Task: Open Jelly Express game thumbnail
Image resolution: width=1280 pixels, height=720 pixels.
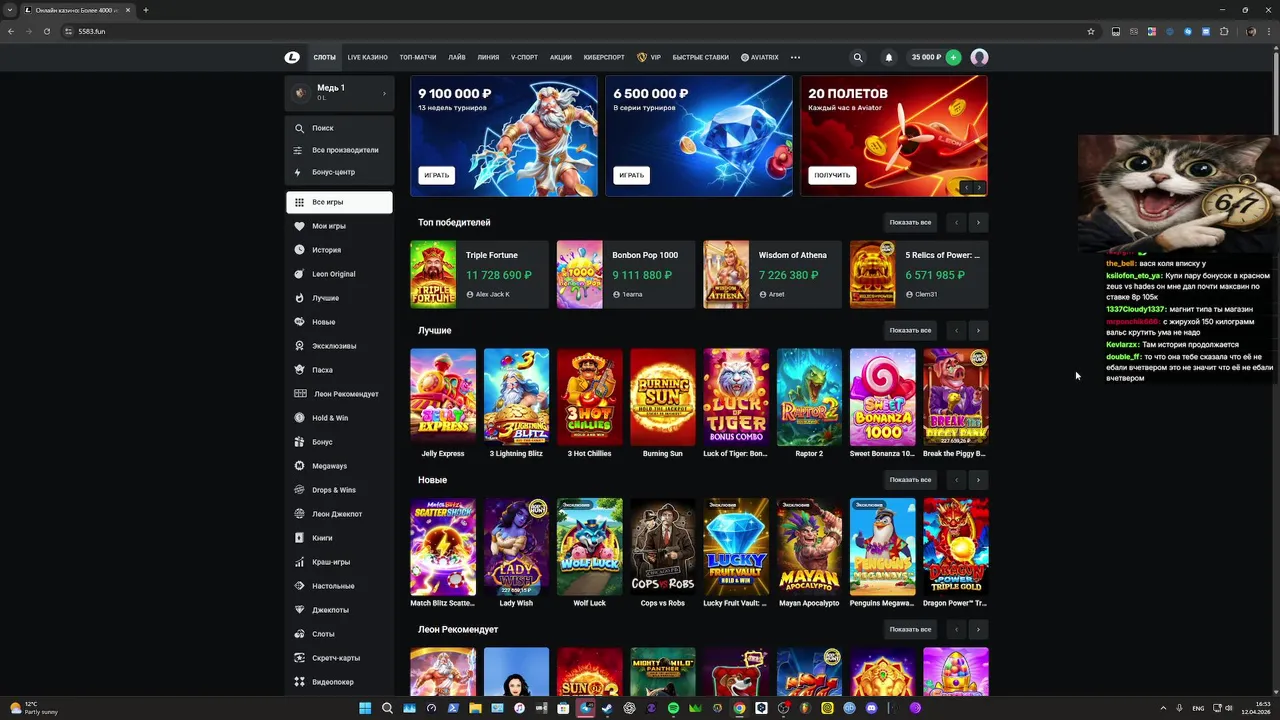Action: pyautogui.click(x=443, y=397)
